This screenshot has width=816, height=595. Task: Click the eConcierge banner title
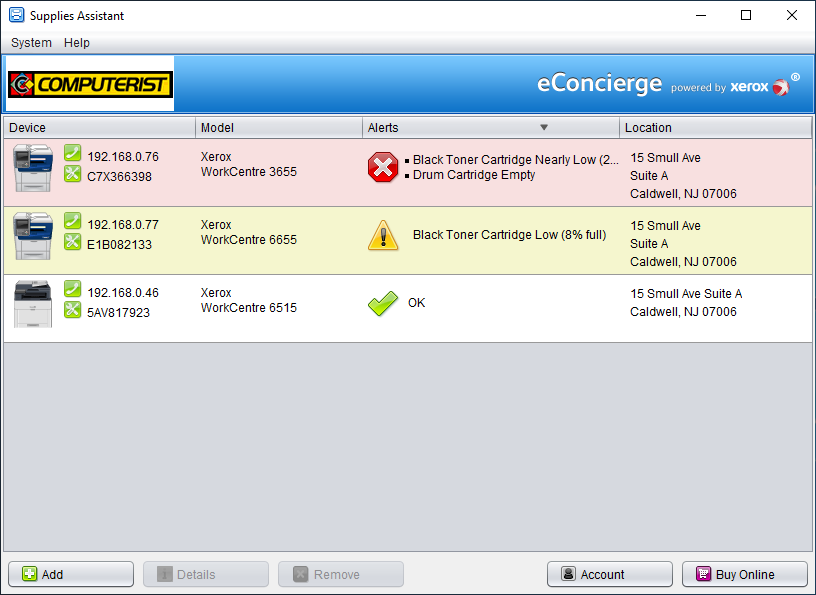coord(600,84)
